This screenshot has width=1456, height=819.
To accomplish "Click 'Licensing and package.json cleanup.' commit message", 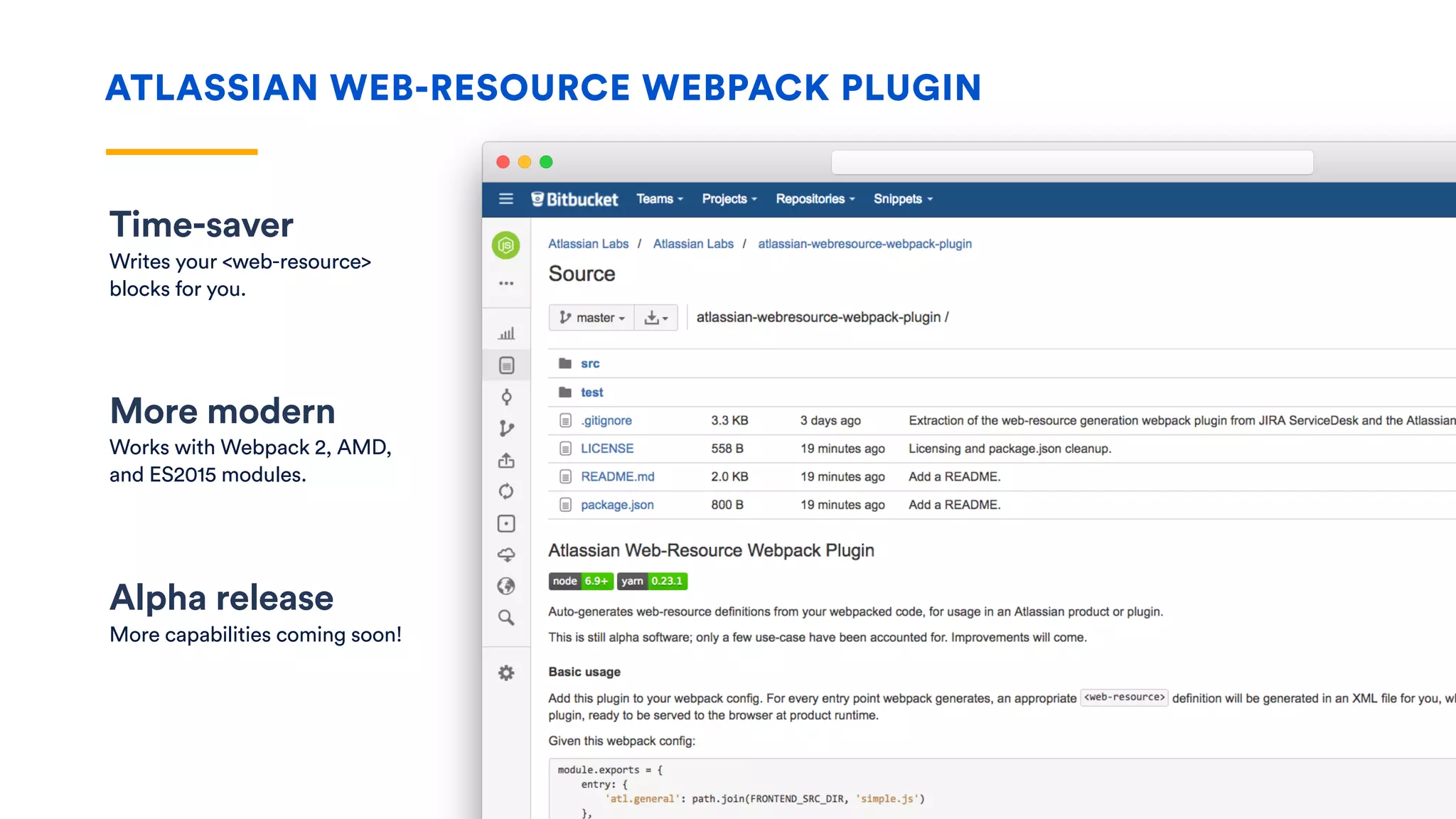I will click(x=1010, y=449).
